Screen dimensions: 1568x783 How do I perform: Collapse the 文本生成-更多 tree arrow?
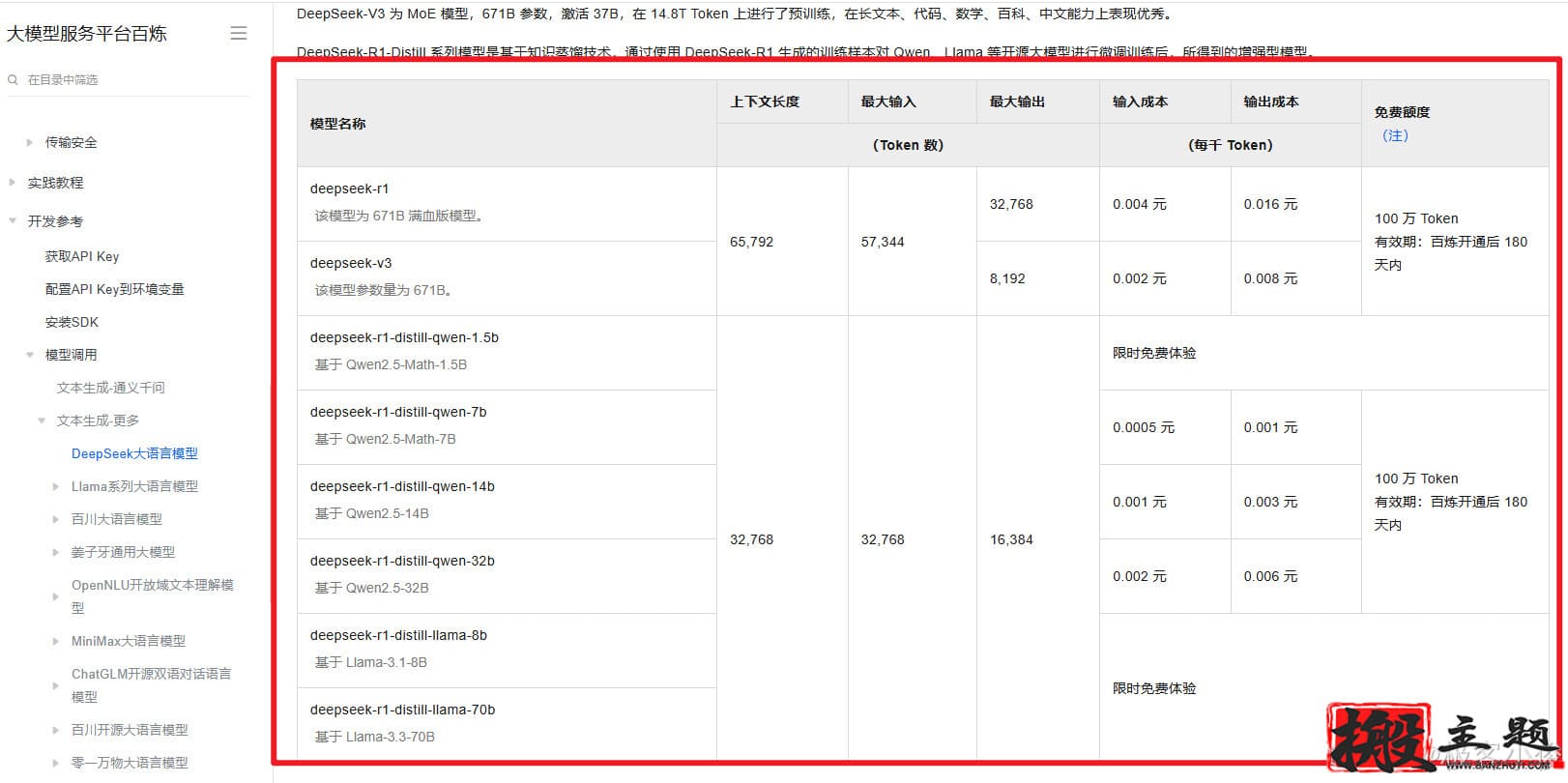[x=41, y=420]
